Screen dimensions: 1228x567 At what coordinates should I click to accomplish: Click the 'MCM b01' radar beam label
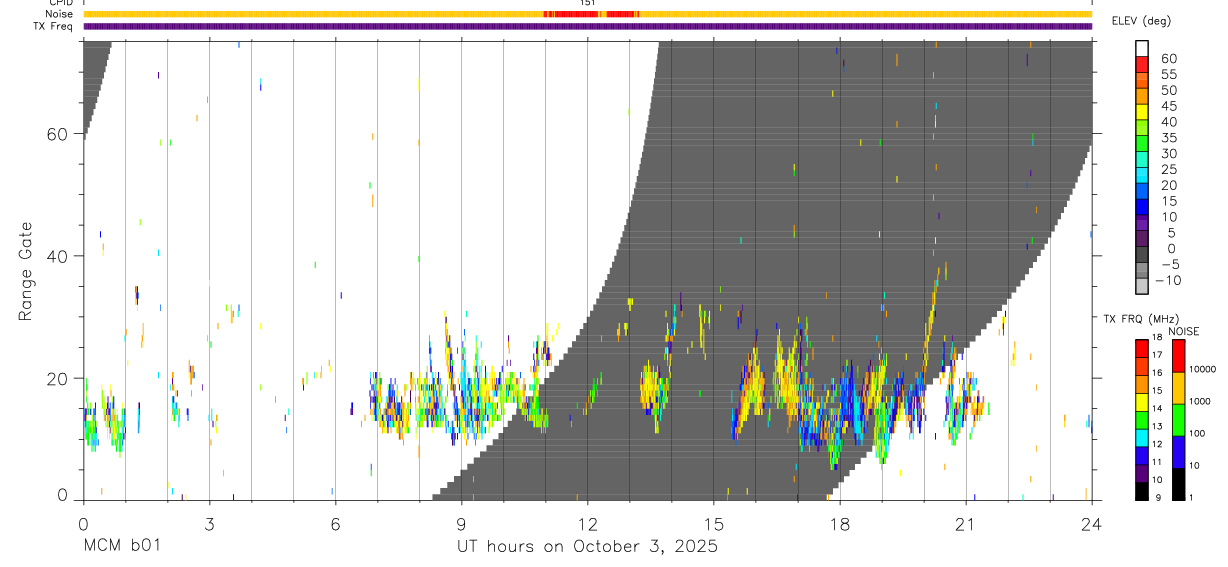click(121, 547)
